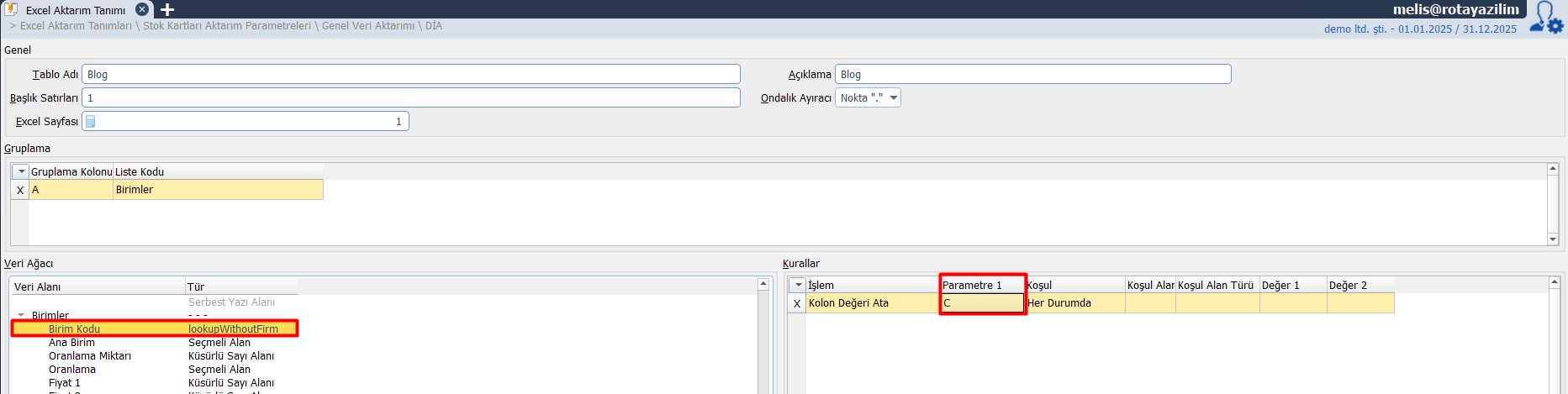Open a new tab with the plus icon
Screen dimensions: 1568x394
(167, 9)
